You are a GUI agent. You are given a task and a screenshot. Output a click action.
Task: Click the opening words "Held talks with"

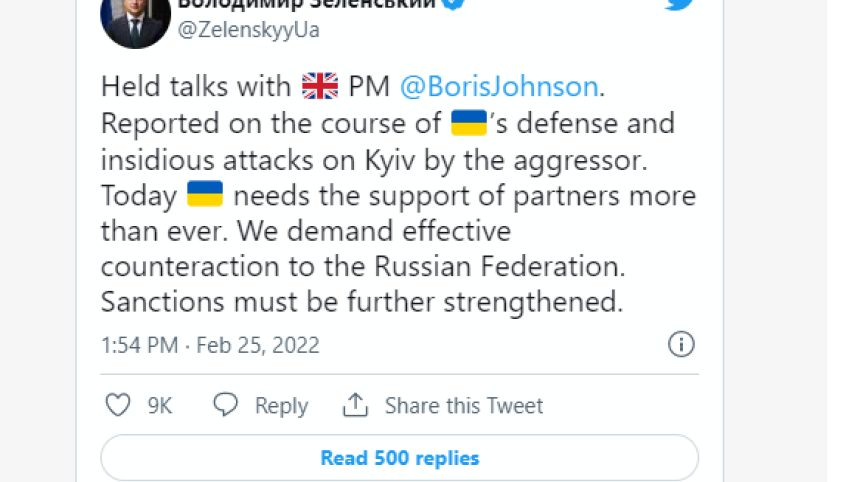(196, 87)
